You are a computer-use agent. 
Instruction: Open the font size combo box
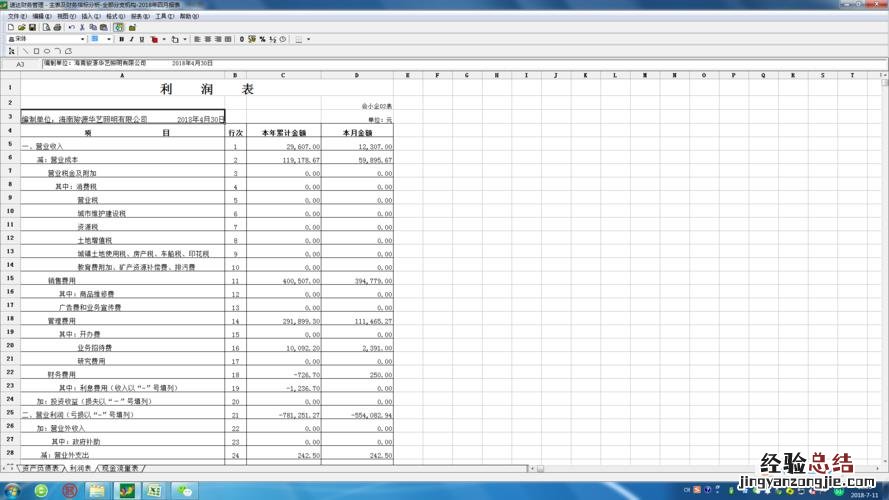pyautogui.click(x=101, y=39)
